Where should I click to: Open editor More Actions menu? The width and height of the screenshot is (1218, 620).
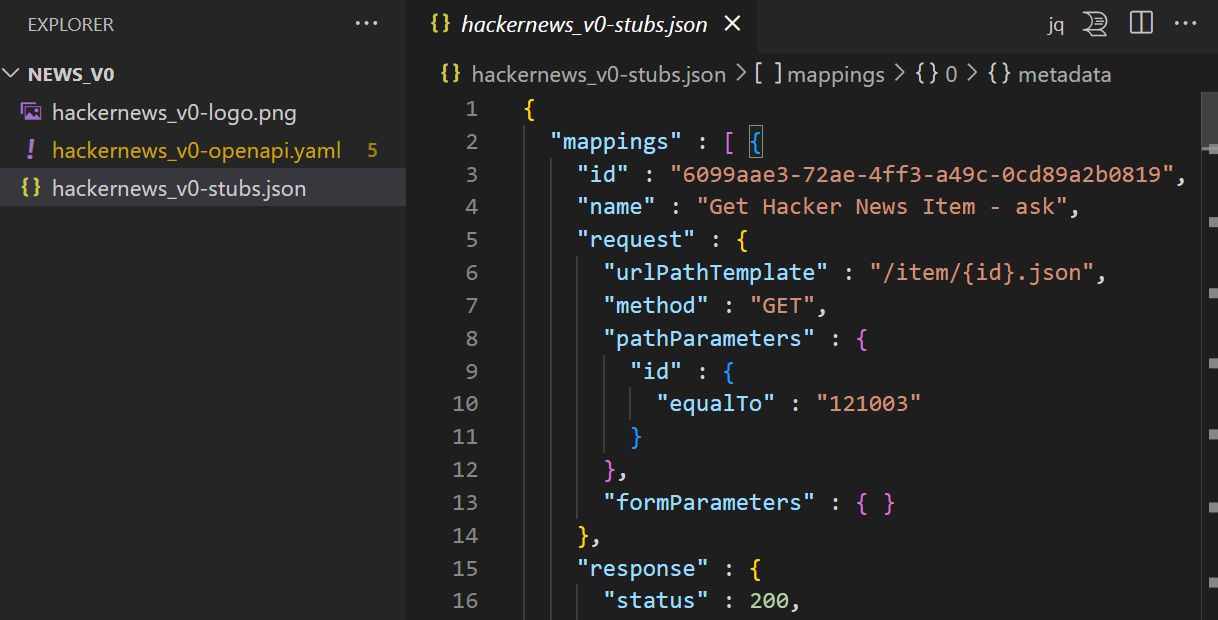[1185, 24]
